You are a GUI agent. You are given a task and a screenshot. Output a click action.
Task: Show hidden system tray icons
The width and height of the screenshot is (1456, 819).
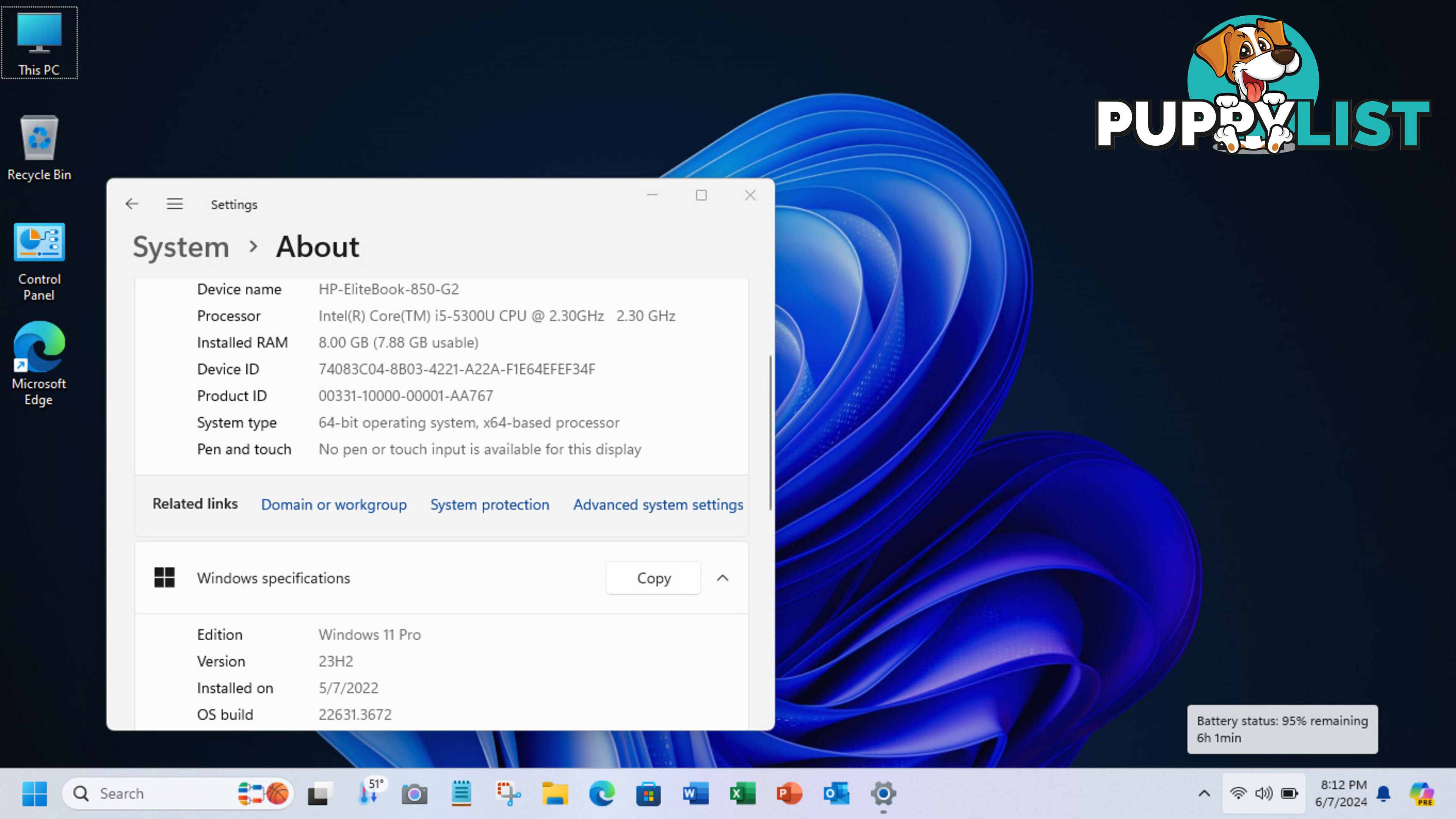click(1205, 794)
